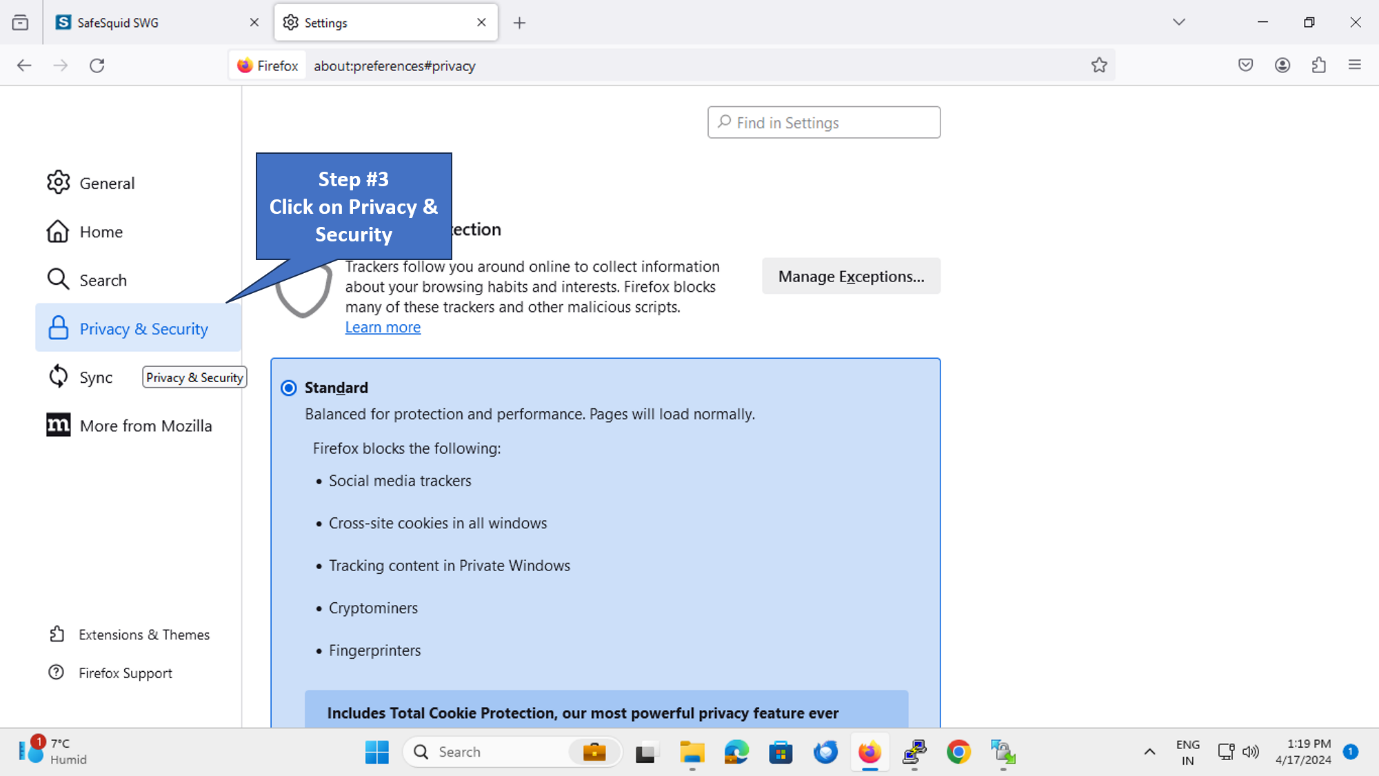The image size is (1379, 776).
Task: Show hidden system tray icons
Action: (1149, 752)
